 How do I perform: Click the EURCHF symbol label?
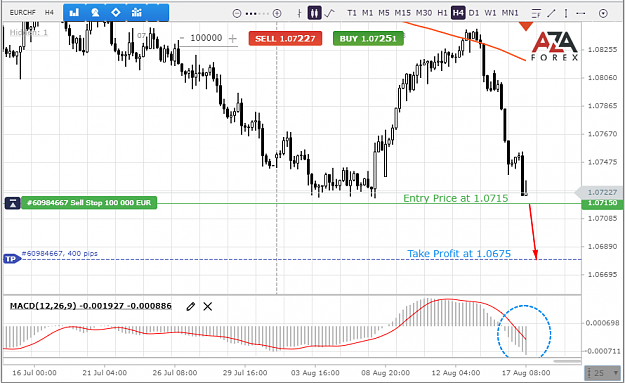[x=23, y=13]
